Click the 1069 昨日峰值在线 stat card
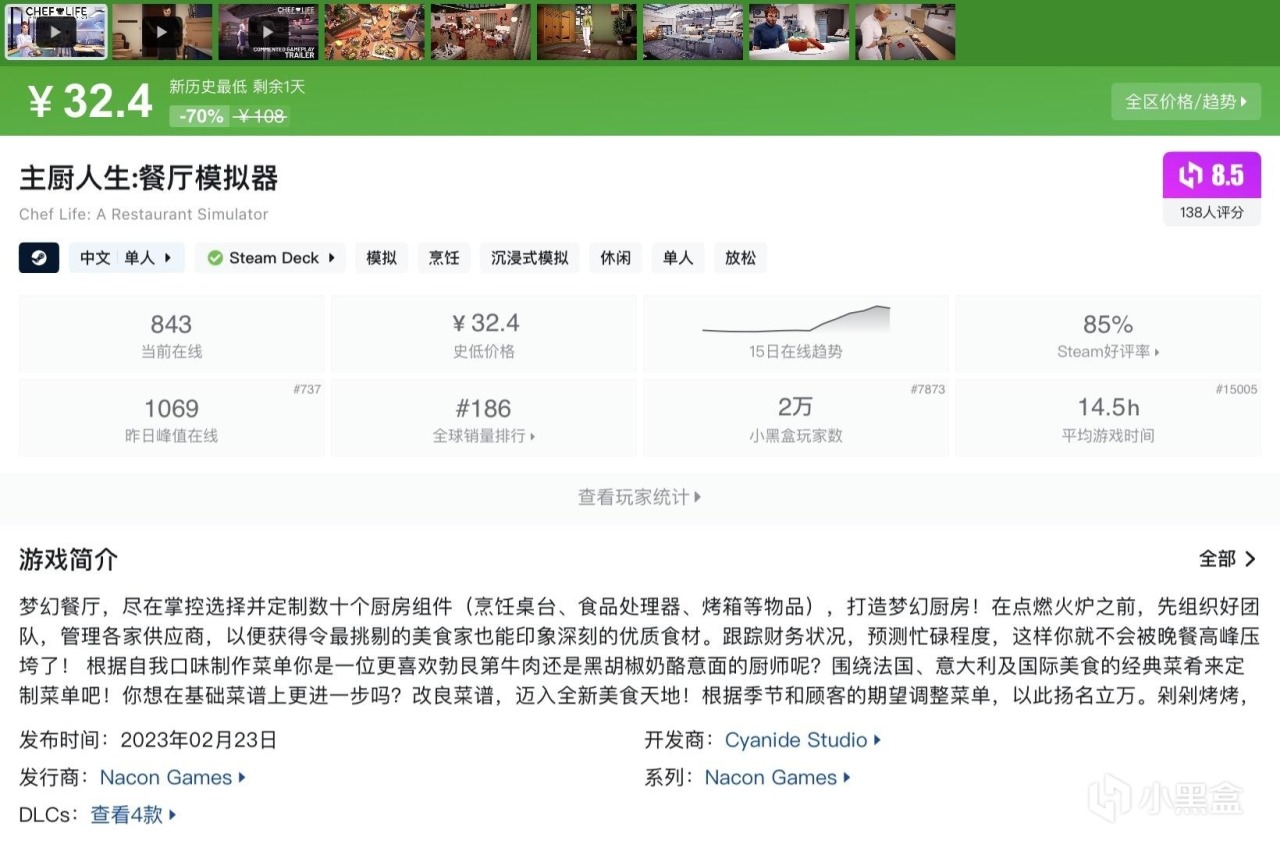The height and width of the screenshot is (844, 1280). click(171, 418)
